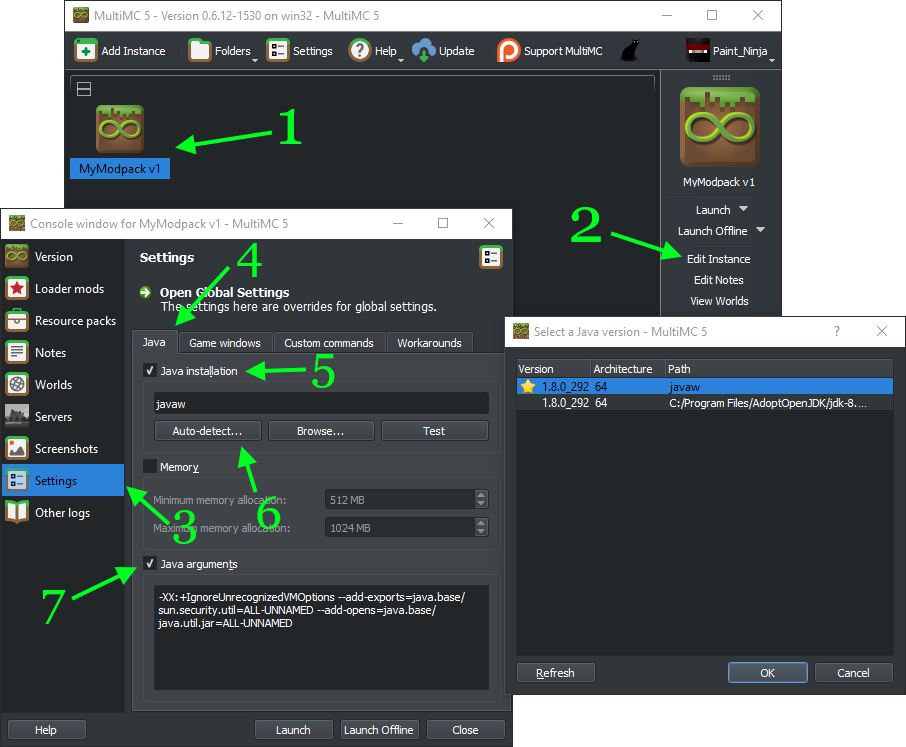This screenshot has width=906, height=747.
Task: Open the Other logs page
Action: tap(63, 512)
